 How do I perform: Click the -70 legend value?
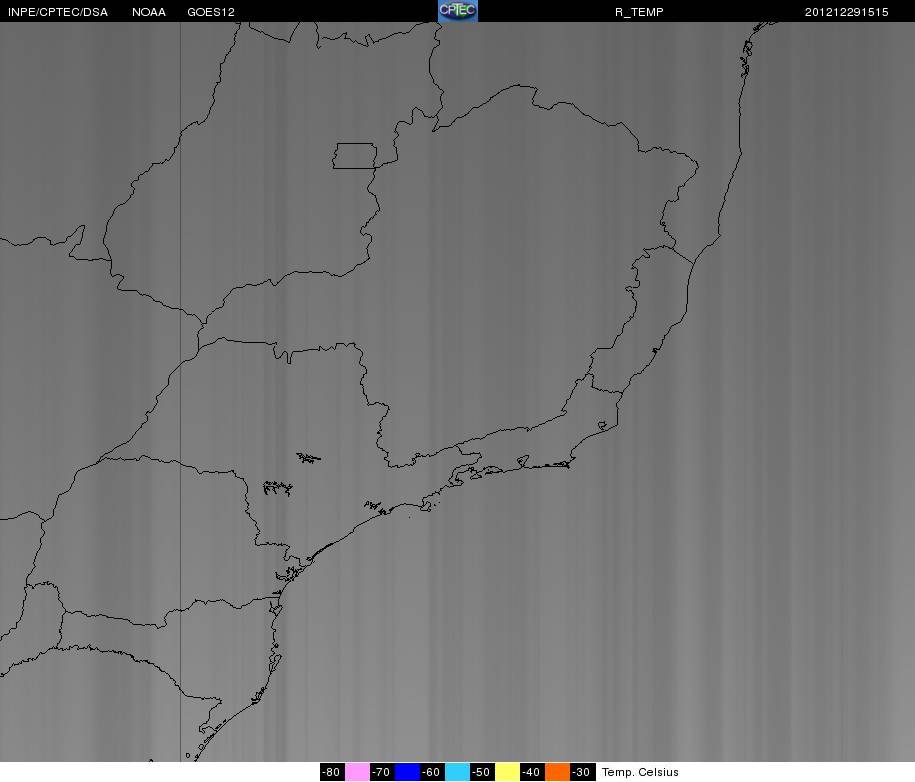coord(382,772)
